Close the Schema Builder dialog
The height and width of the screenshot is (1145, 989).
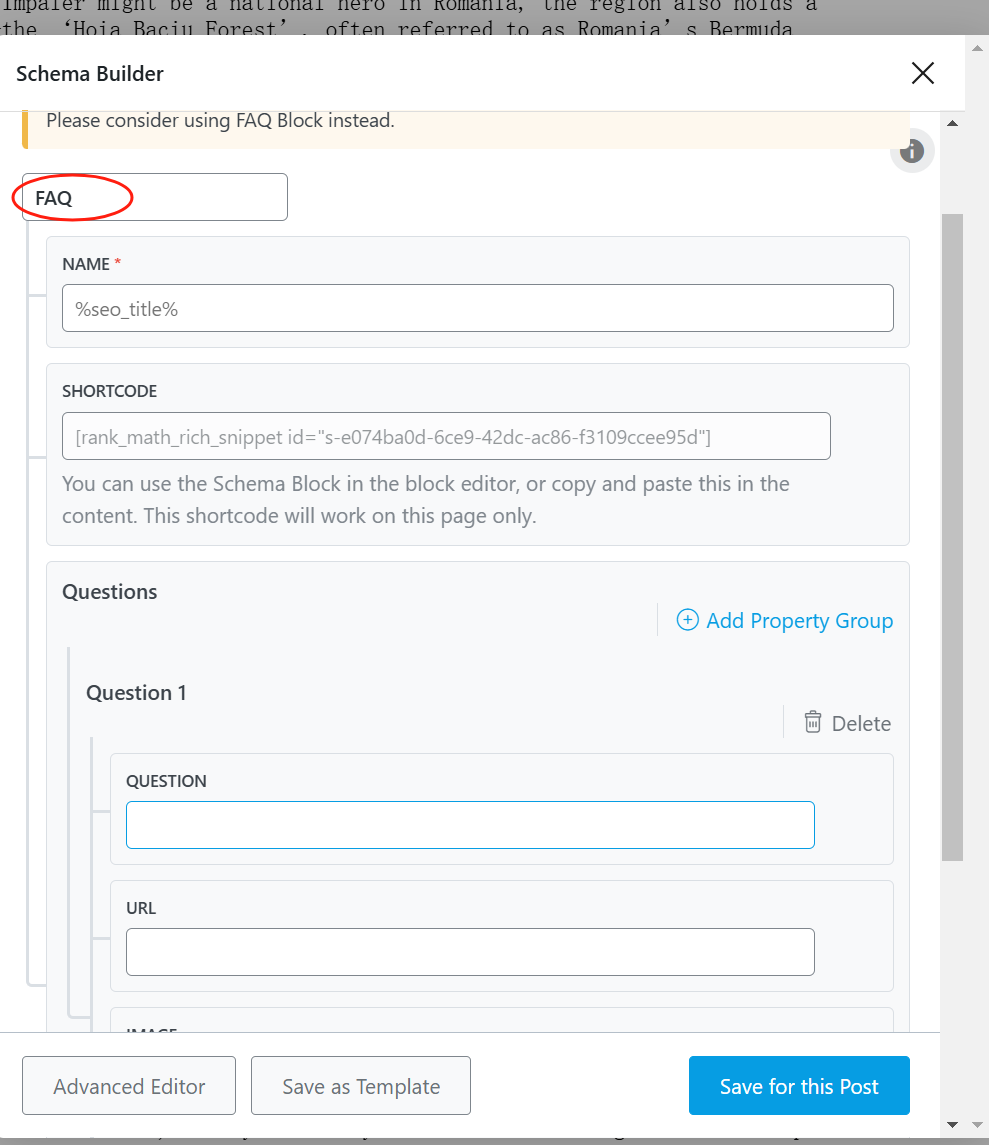pos(922,72)
